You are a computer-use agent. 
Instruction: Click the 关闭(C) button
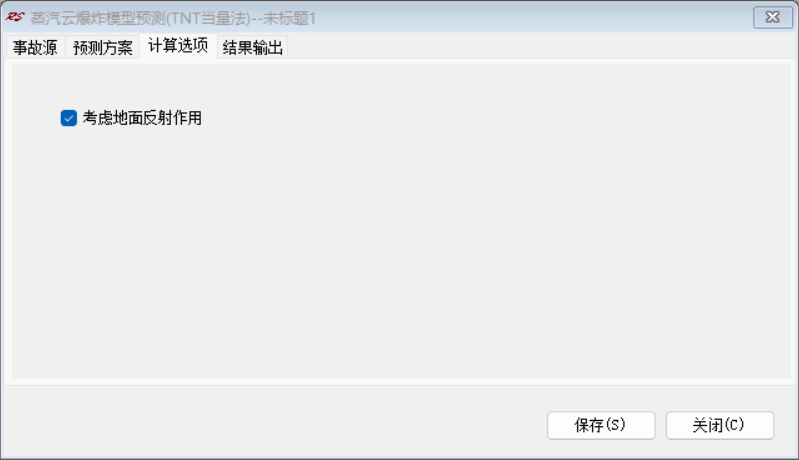click(720, 425)
